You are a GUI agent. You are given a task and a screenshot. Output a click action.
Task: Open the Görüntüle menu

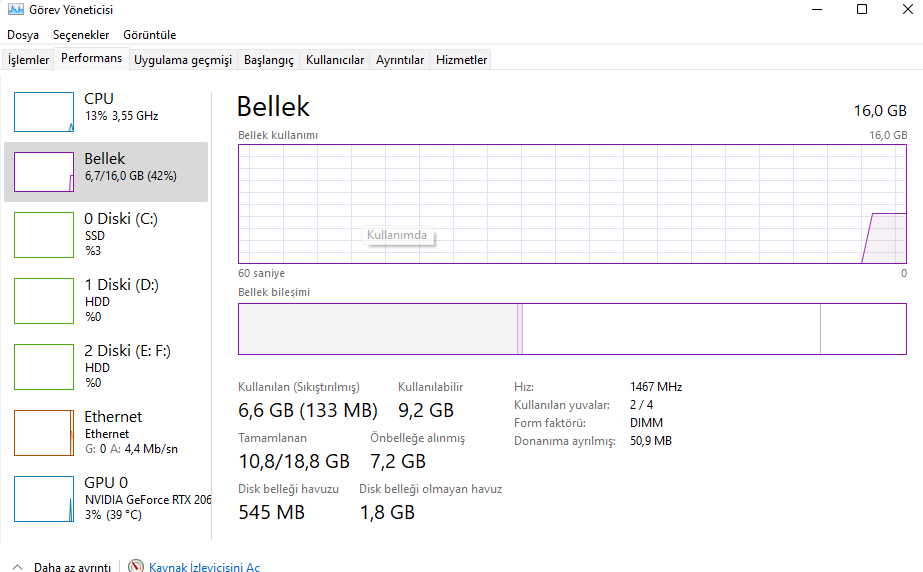point(149,35)
